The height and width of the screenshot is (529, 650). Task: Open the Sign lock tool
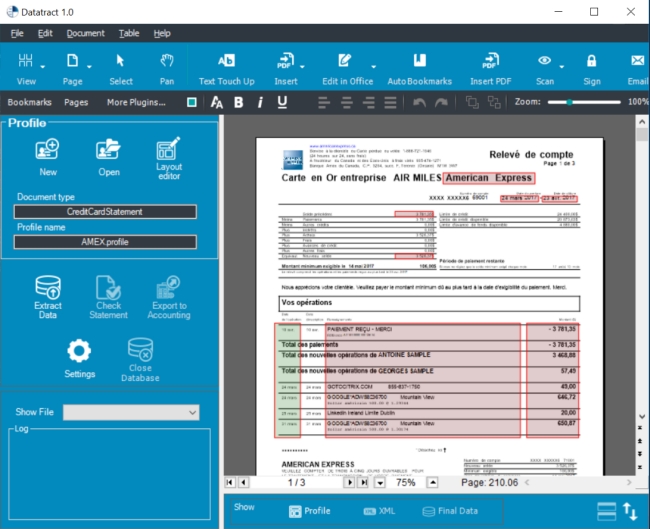(x=592, y=69)
